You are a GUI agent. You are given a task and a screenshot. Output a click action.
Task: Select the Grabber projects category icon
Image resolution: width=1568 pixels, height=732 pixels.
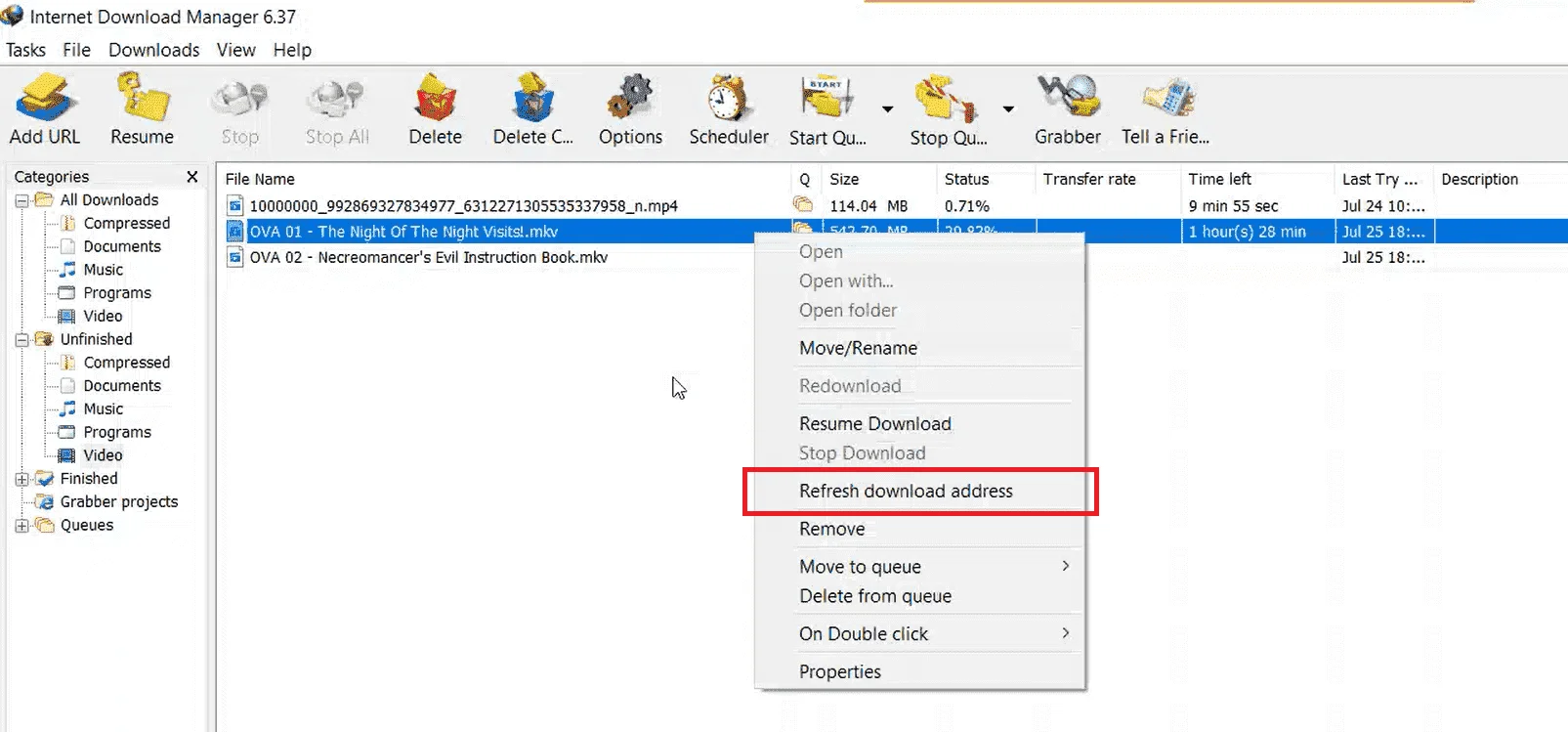click(x=44, y=501)
